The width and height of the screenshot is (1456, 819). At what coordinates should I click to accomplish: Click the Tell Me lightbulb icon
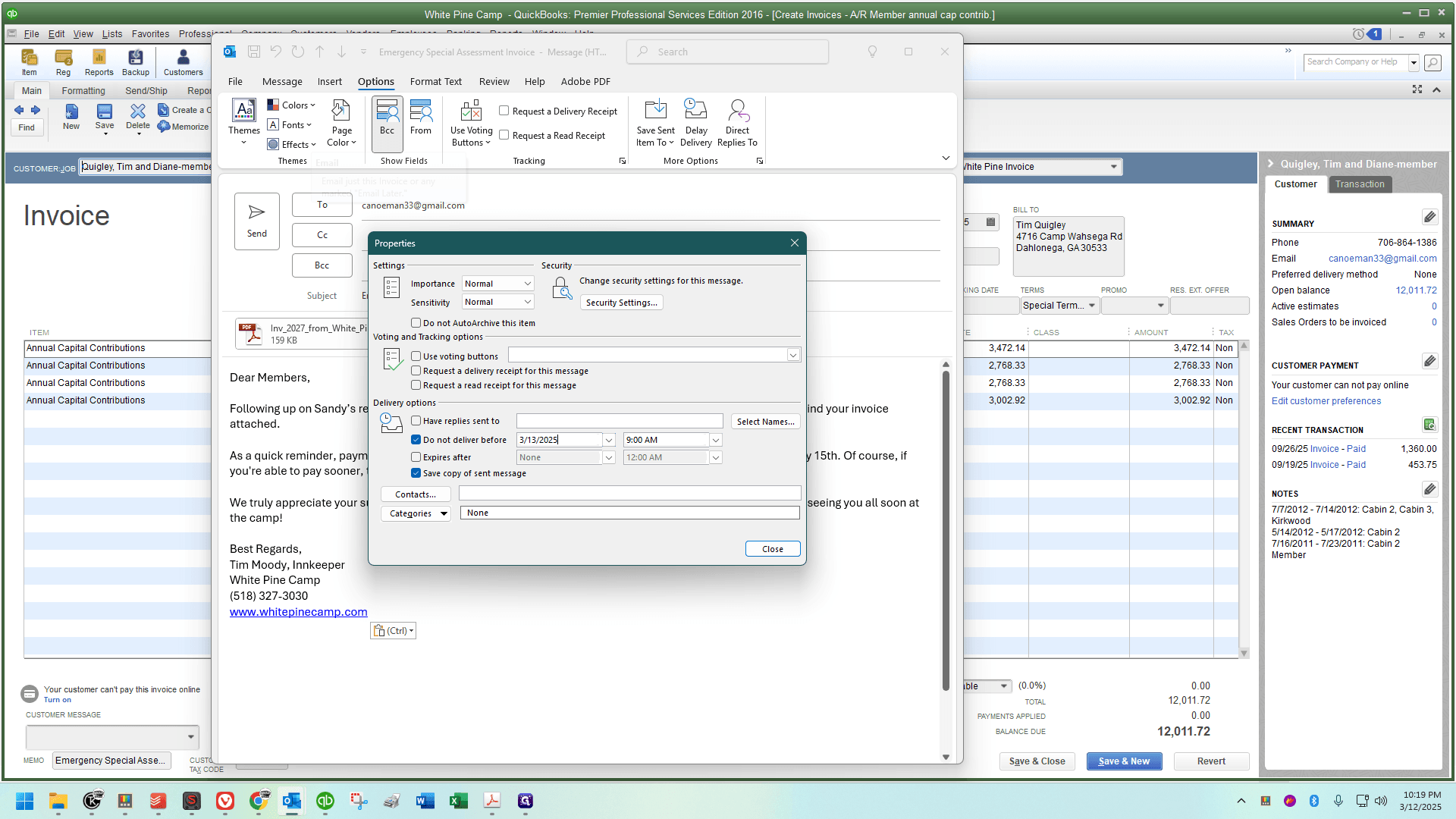click(872, 52)
